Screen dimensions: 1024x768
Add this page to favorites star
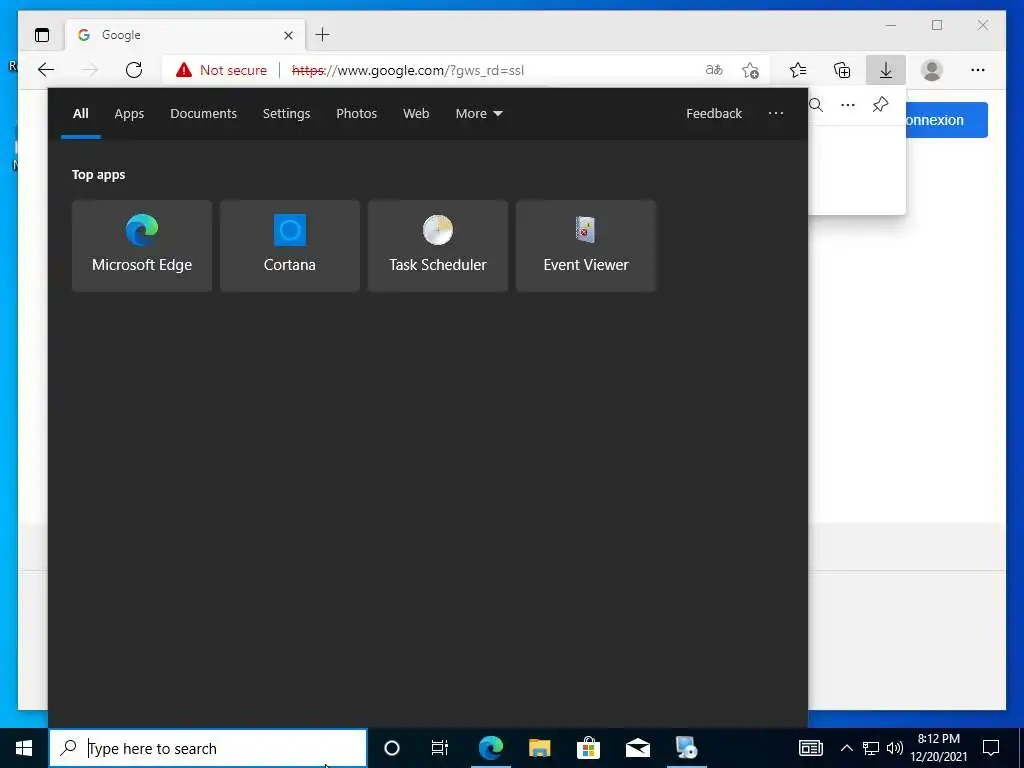(x=750, y=70)
